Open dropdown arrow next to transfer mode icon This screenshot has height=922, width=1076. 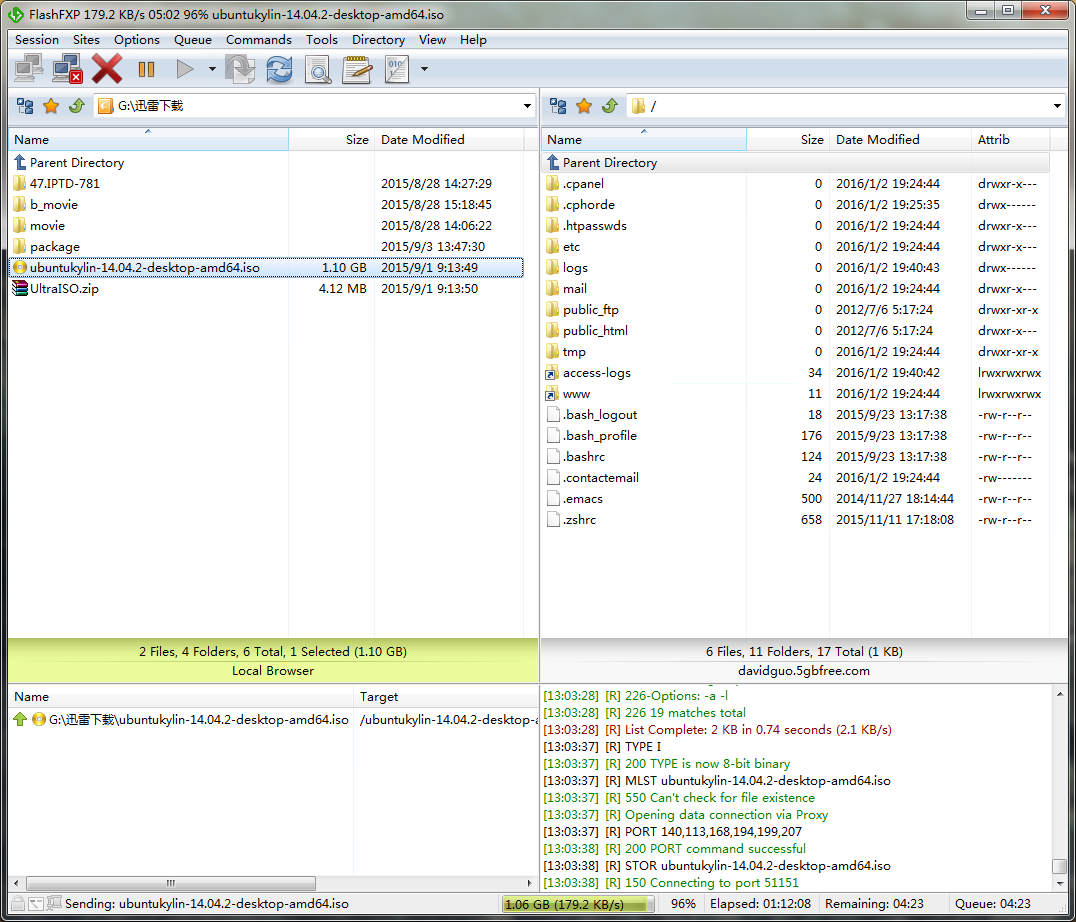click(x=424, y=69)
